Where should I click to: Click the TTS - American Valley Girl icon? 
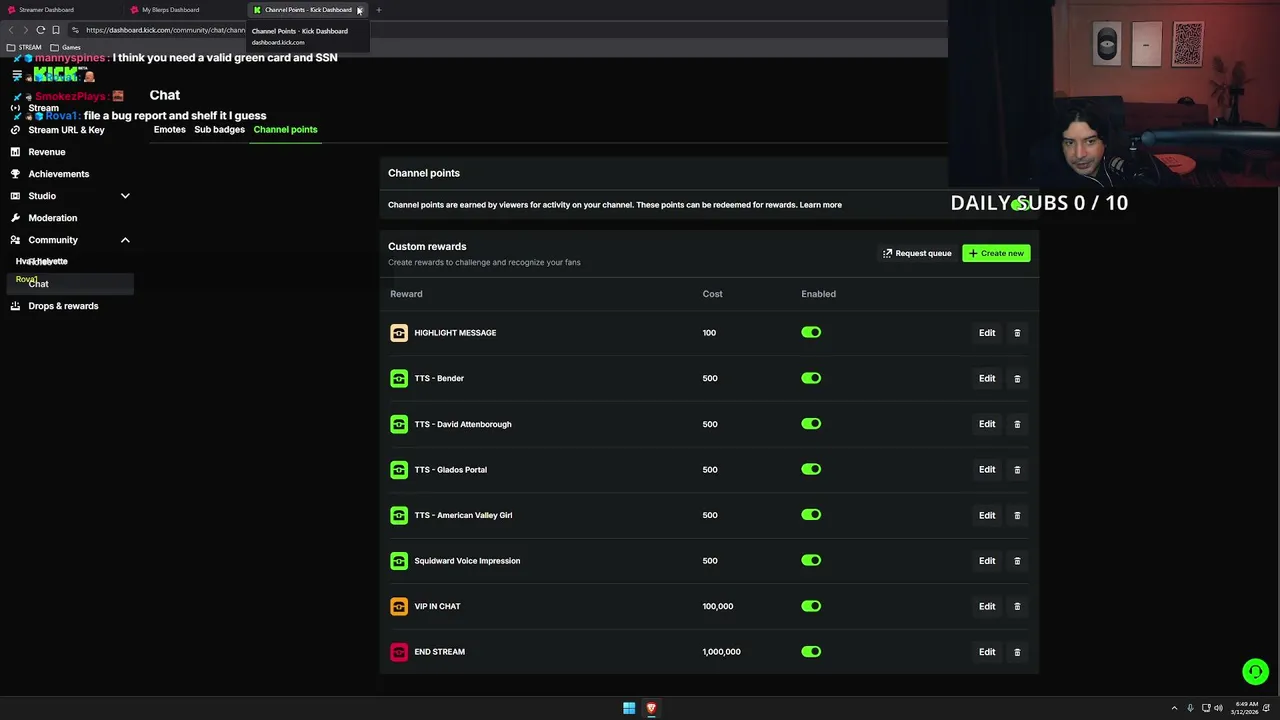click(399, 515)
